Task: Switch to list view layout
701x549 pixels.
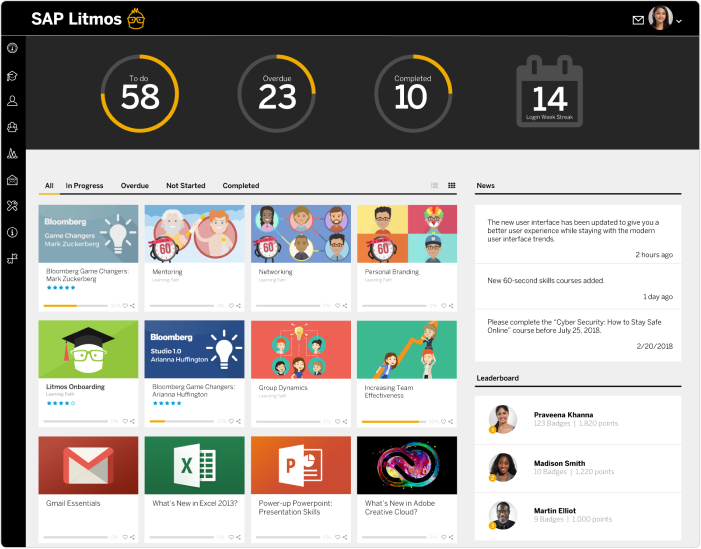Action: [x=434, y=185]
